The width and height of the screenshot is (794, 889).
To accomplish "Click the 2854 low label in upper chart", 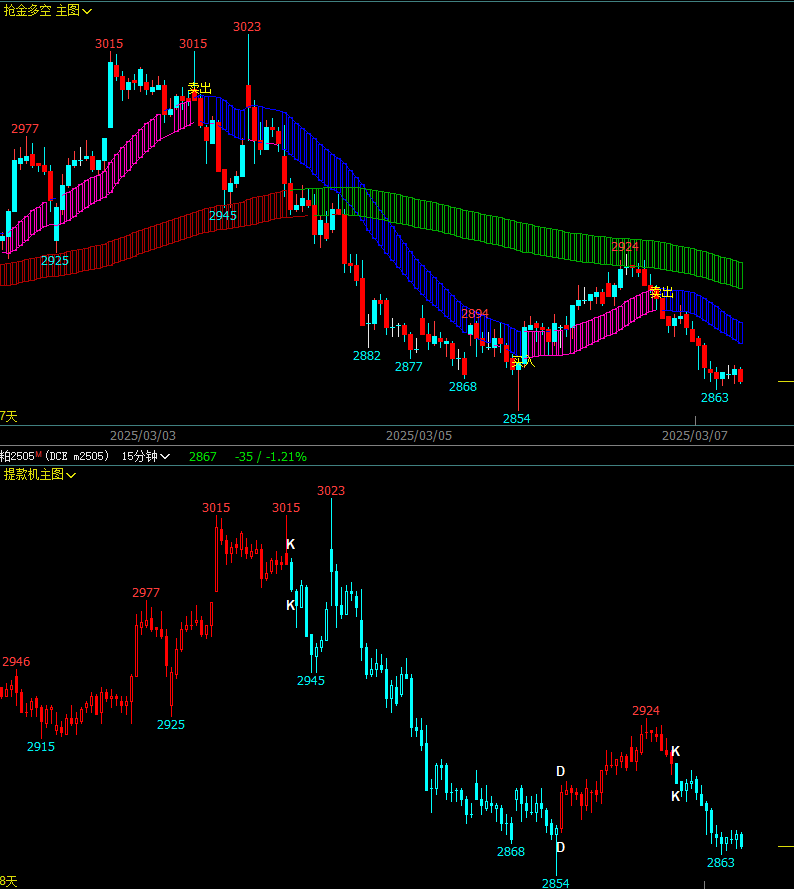I will point(517,418).
